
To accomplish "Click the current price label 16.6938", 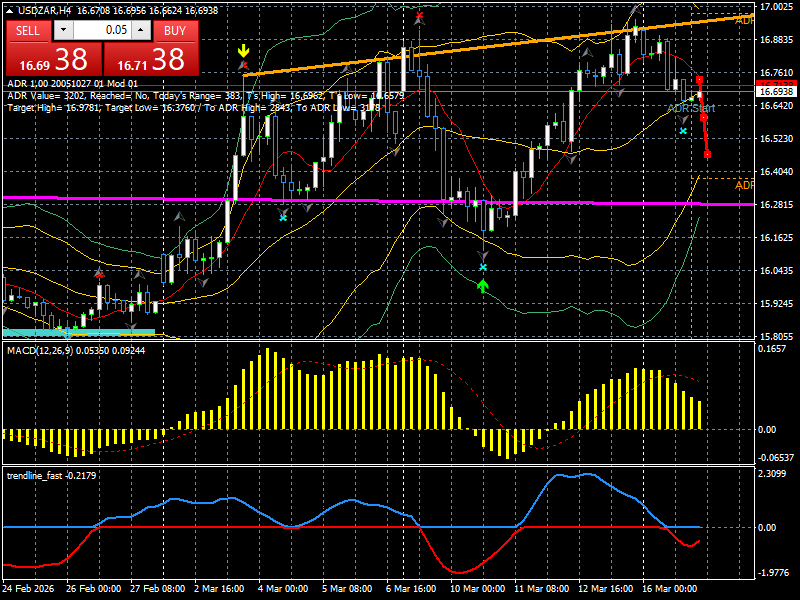I will [776, 91].
